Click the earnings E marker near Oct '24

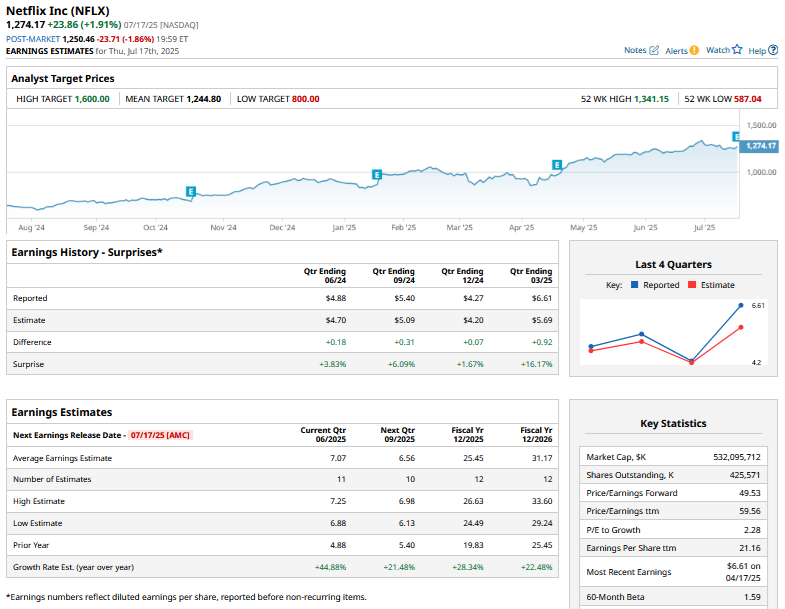(190, 191)
